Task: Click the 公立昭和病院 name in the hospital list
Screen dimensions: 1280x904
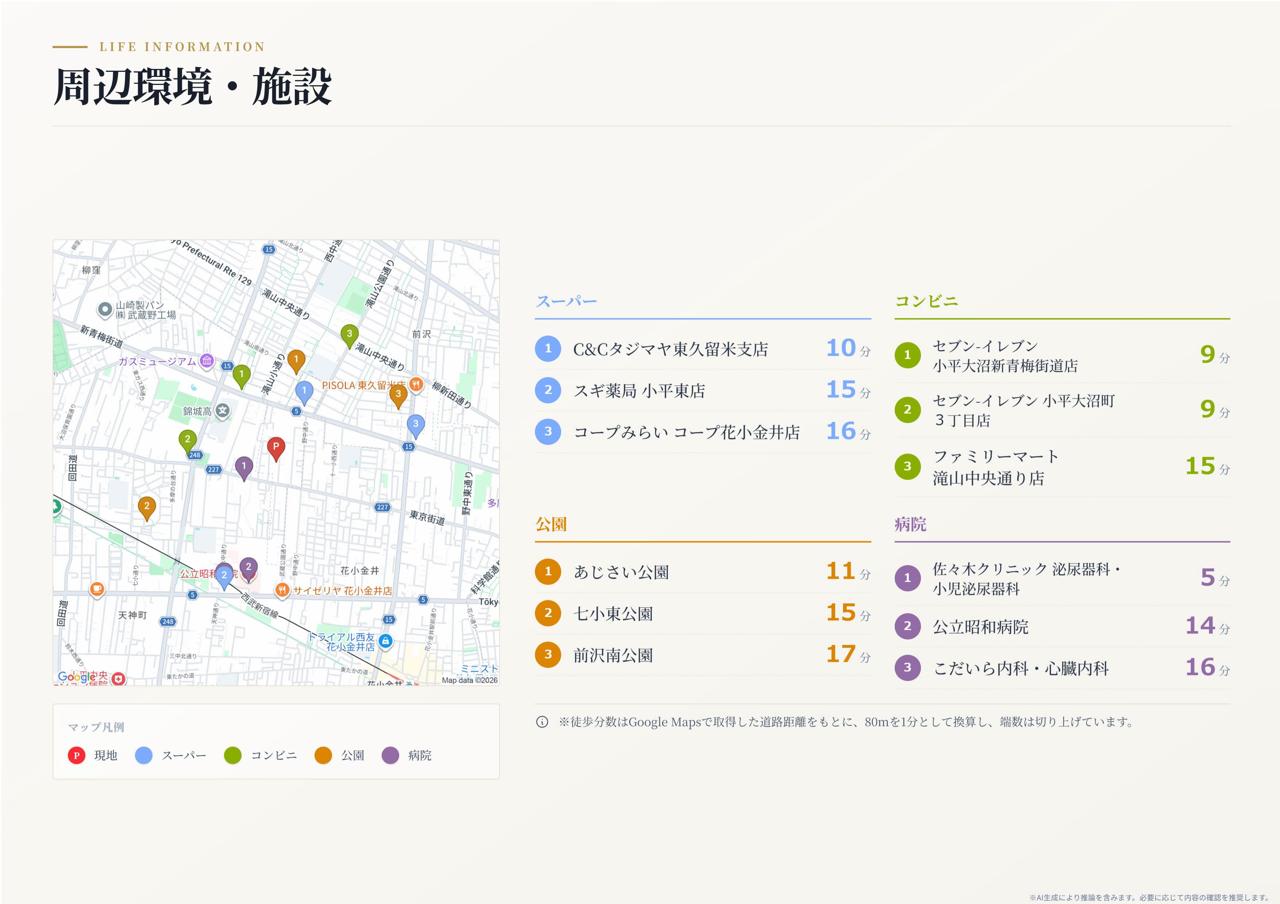Action: coord(980,627)
